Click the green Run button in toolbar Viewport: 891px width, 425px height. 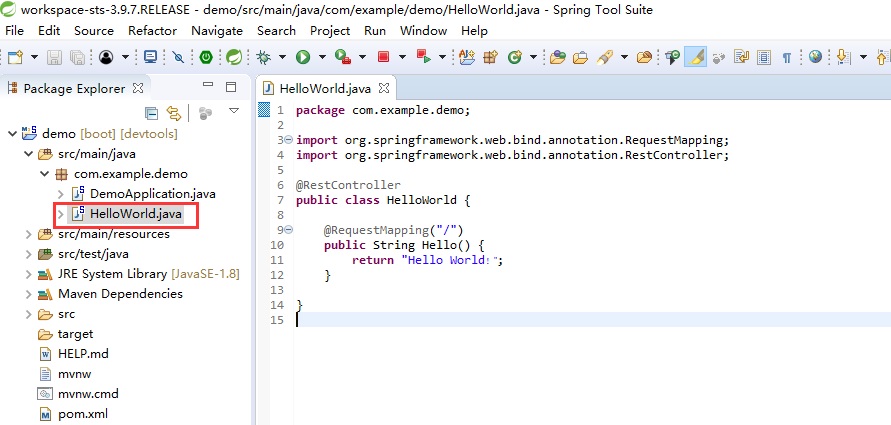point(303,56)
